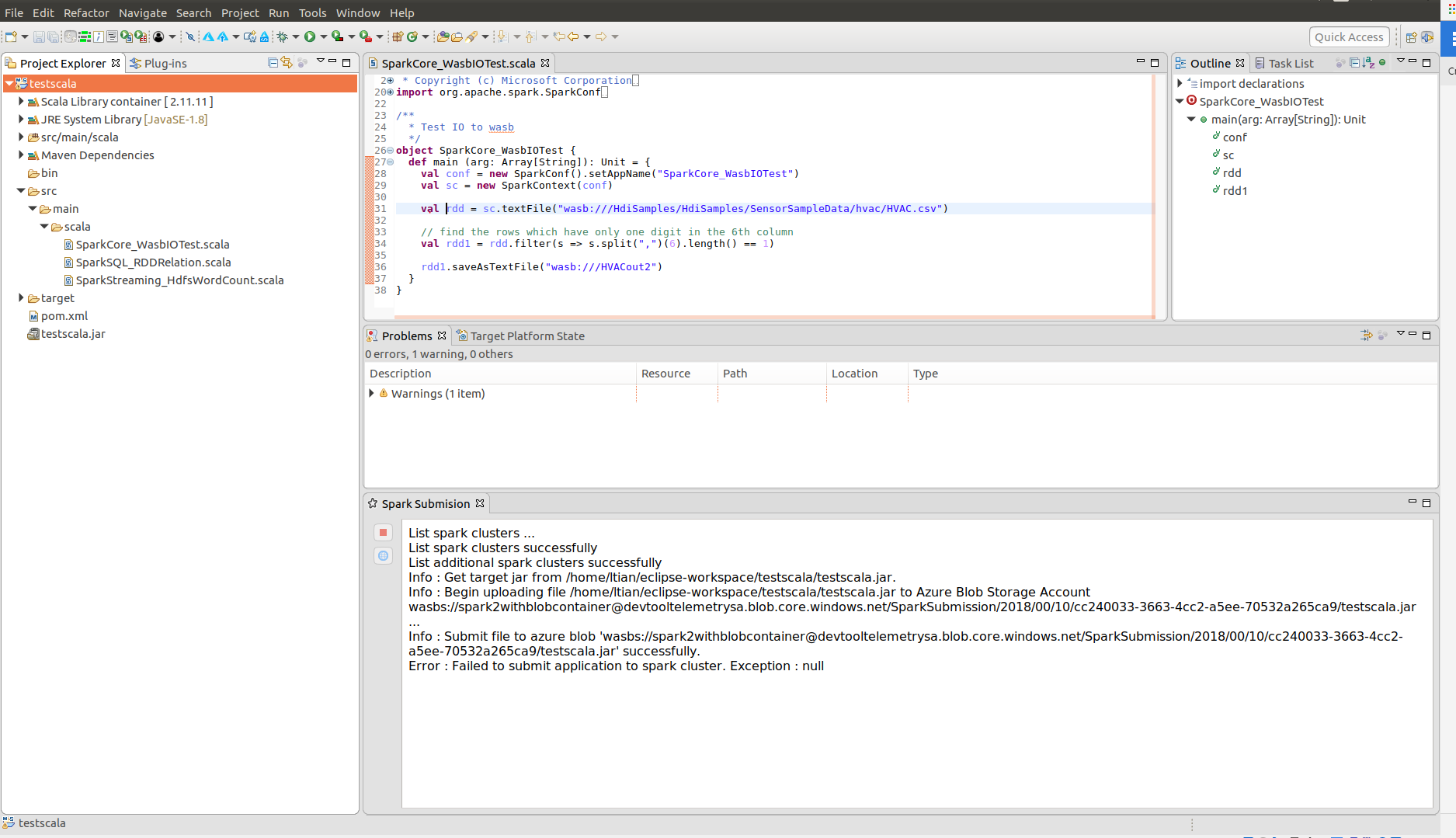Click the Save icon in the toolbar
1456x838 pixels.
point(40,37)
